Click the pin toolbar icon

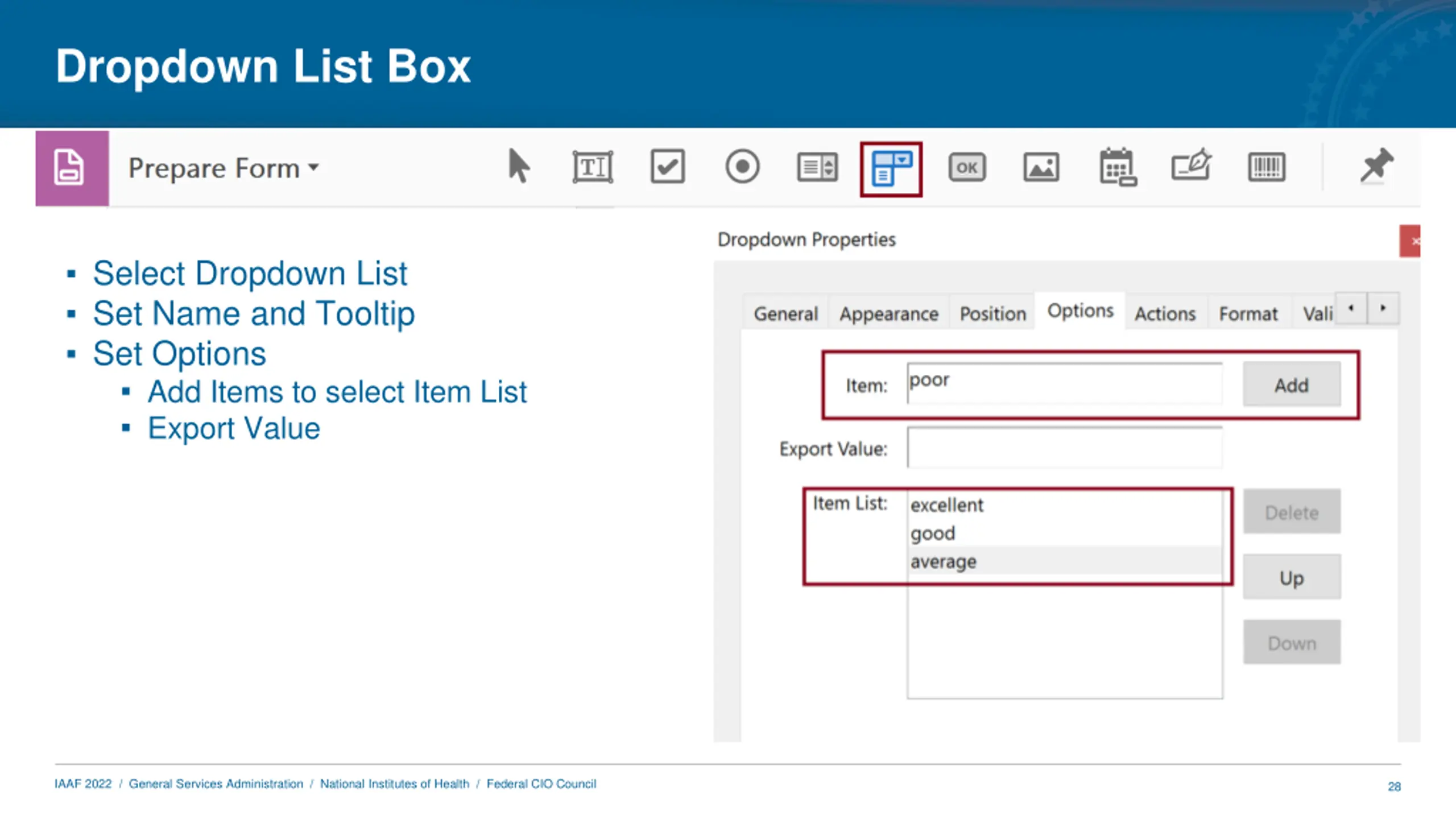point(1376,166)
